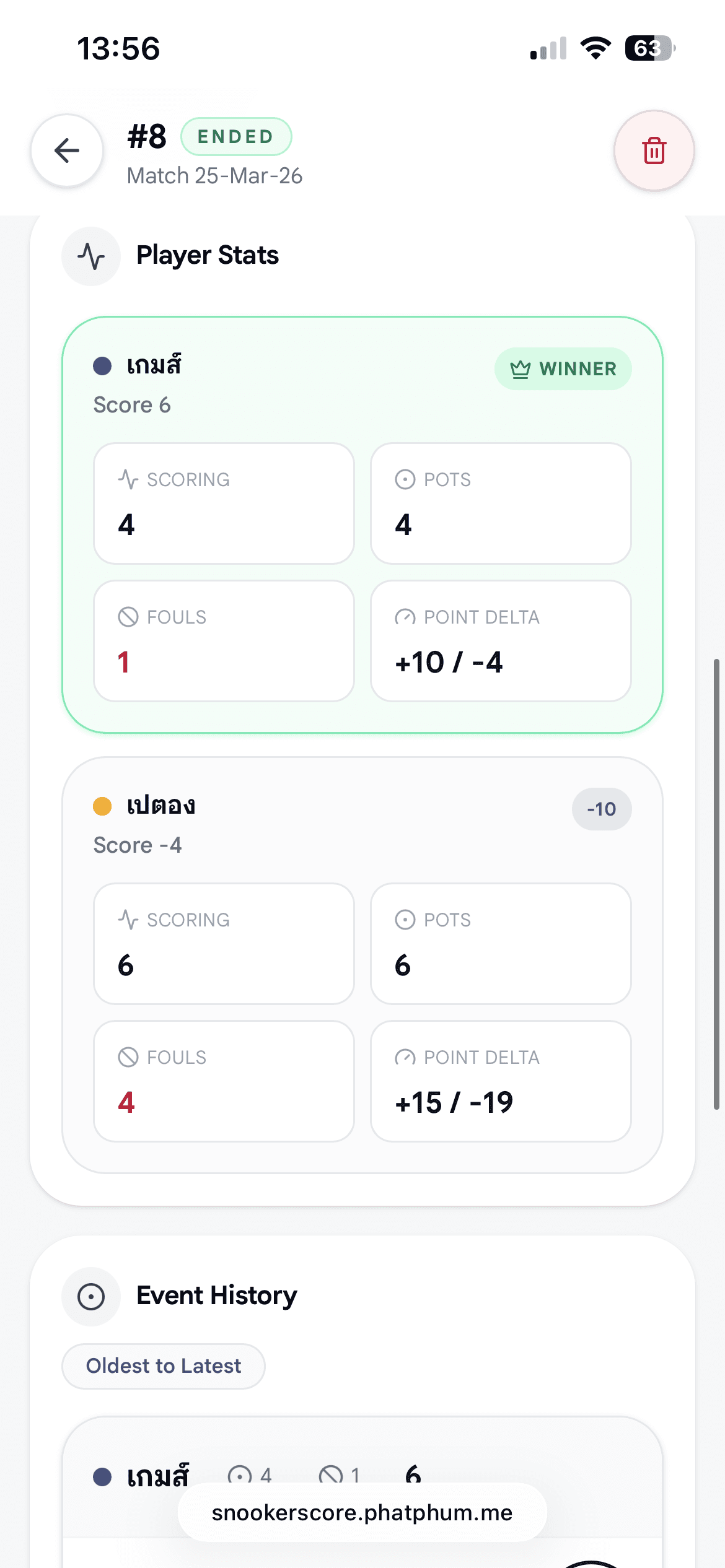Viewport: 725px width, 1568px height.
Task: Tap the pots icon in เปตอง card
Action: tap(405, 920)
